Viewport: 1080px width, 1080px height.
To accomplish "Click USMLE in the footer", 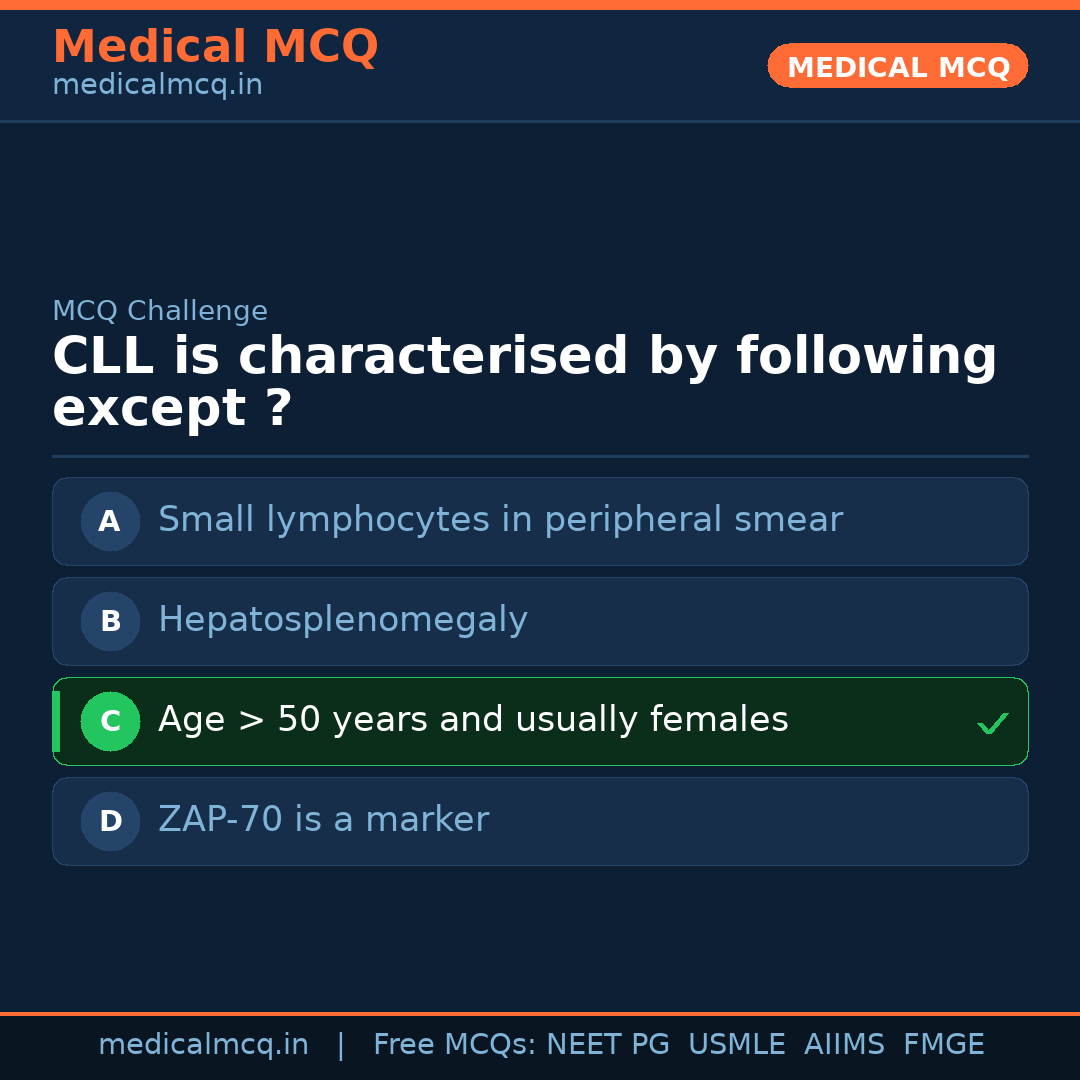I will [x=736, y=1045].
